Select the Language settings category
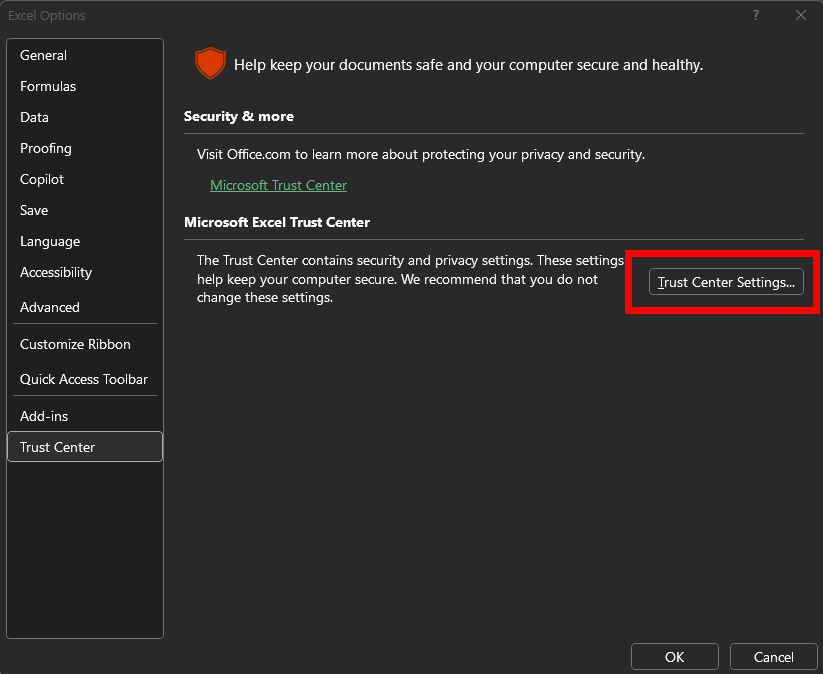The image size is (823, 674). tap(50, 241)
